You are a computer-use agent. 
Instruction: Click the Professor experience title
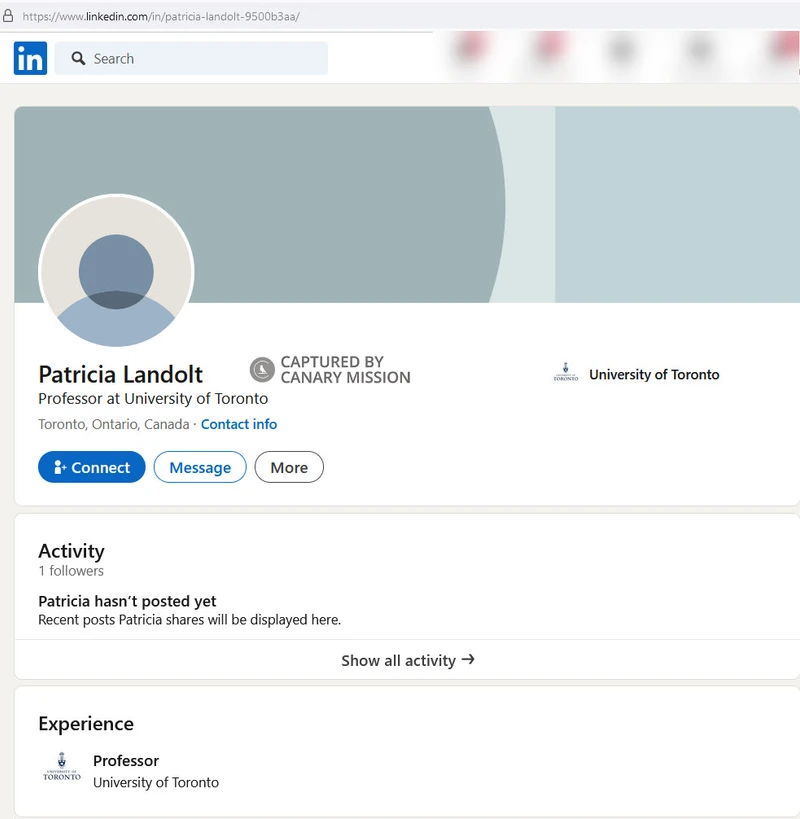(126, 760)
